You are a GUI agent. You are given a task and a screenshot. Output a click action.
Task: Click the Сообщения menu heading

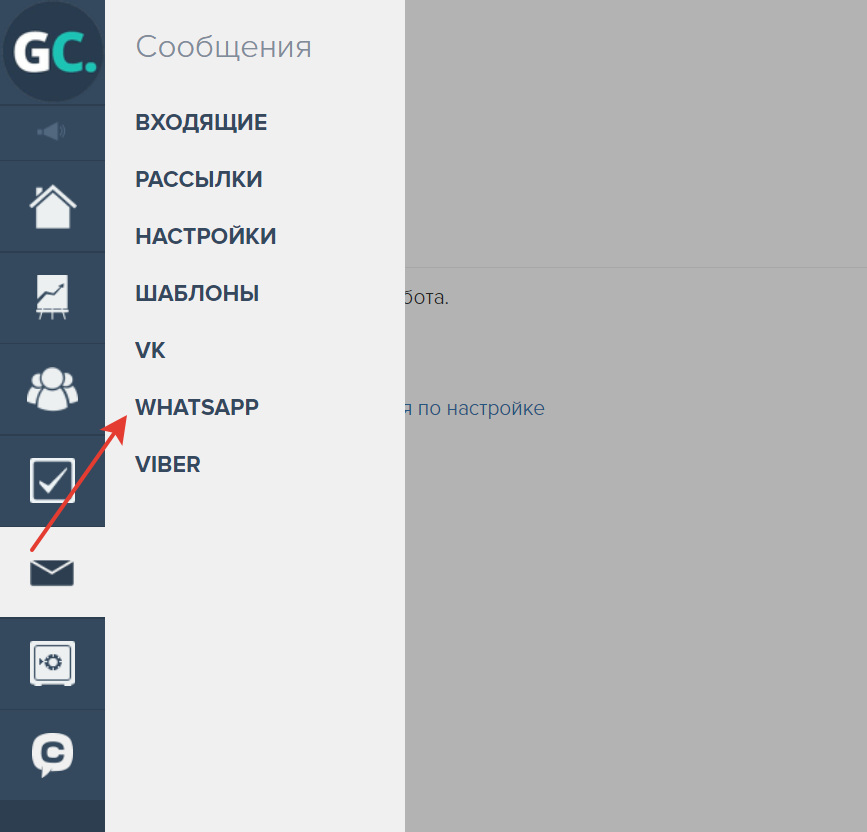coord(224,46)
